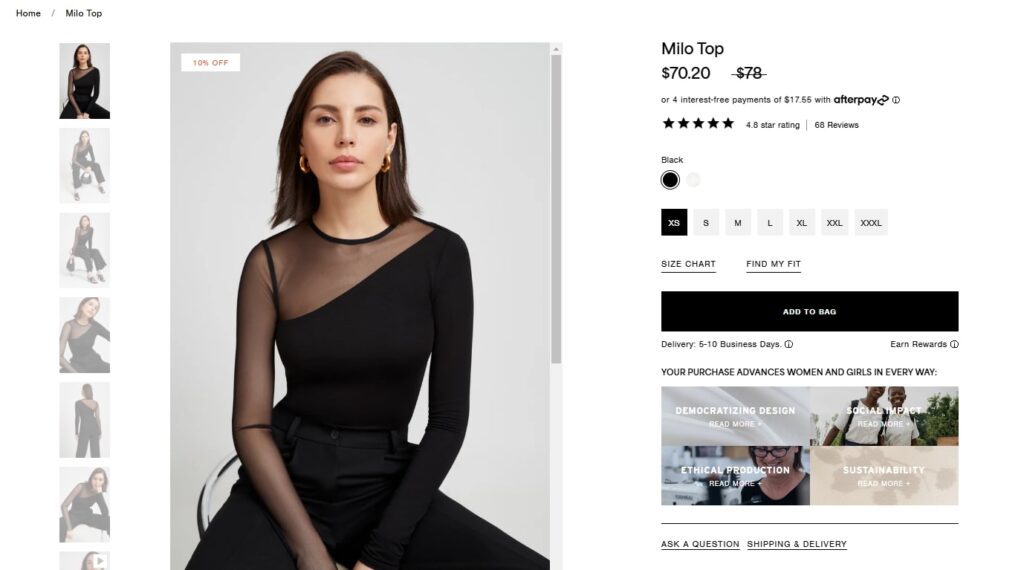This screenshot has height=570, width=1024.
Task: Click the Afterpay info icon
Action: [896, 100]
